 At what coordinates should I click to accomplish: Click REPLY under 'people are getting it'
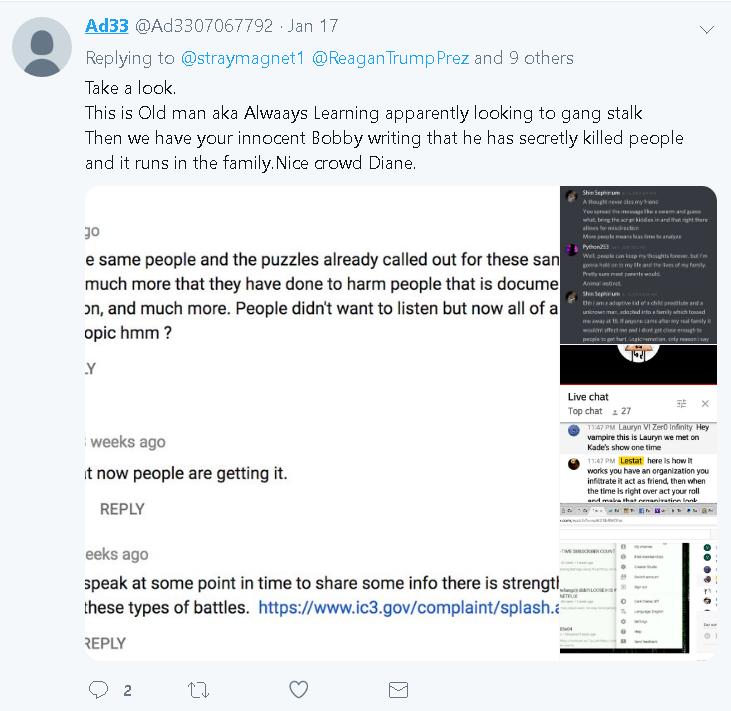tap(122, 509)
